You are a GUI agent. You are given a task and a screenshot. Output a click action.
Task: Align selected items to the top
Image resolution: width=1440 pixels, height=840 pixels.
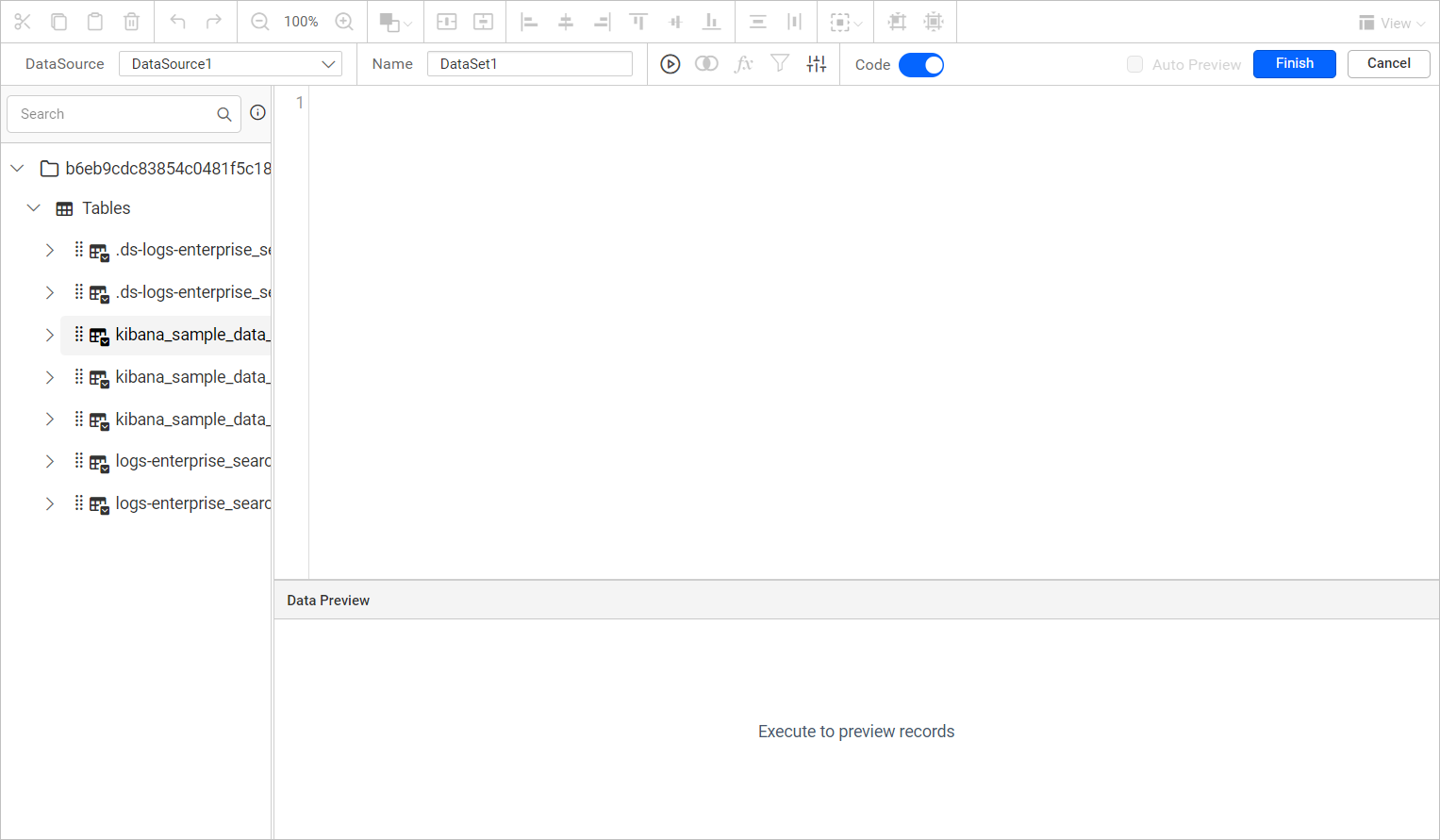coord(638,22)
